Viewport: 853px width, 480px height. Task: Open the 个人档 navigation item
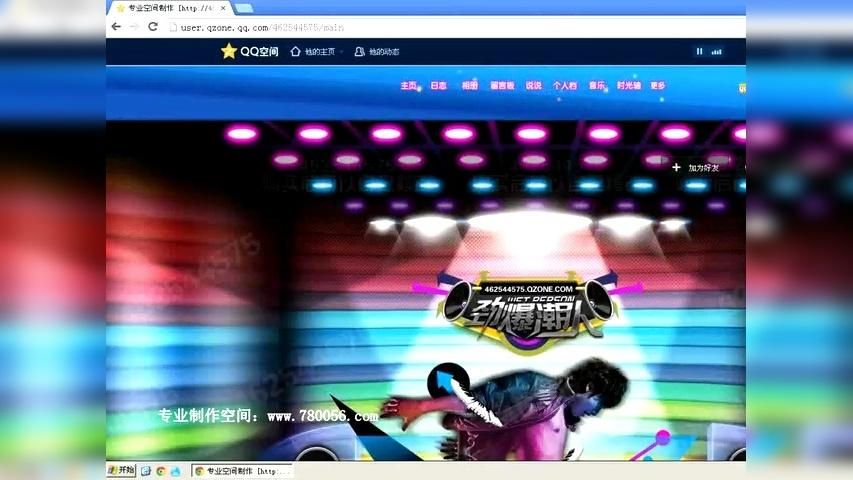(565, 85)
